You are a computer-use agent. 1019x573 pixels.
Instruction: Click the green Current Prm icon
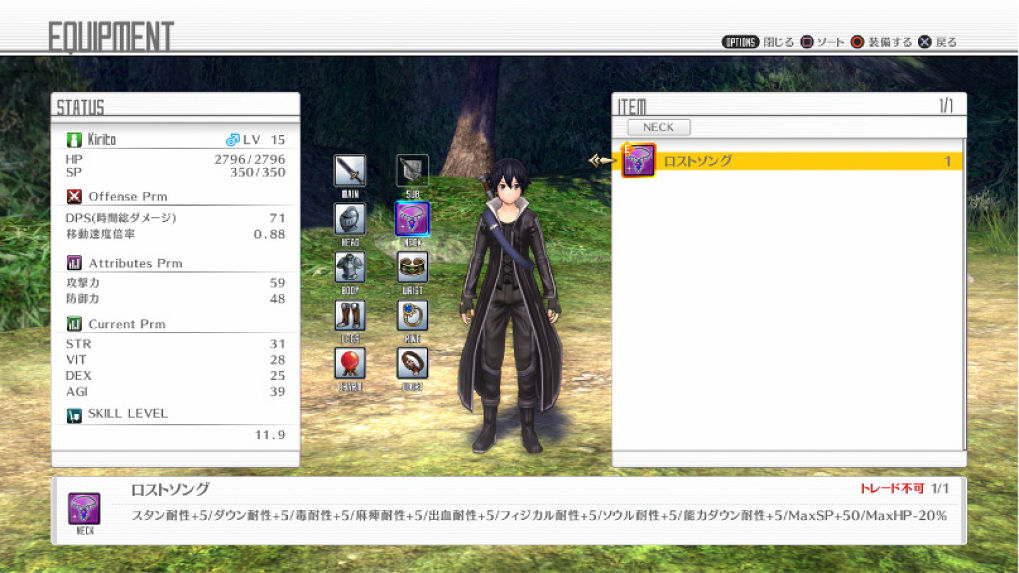coord(74,324)
